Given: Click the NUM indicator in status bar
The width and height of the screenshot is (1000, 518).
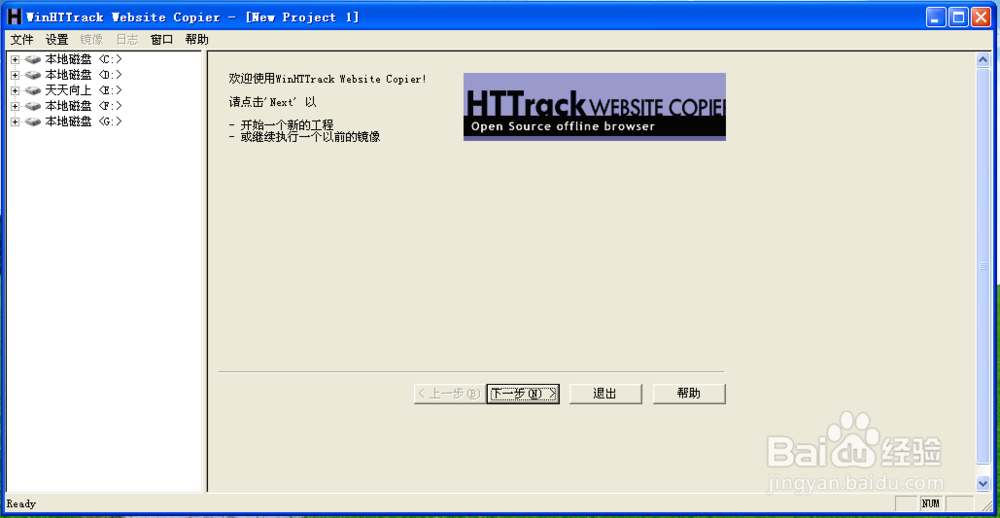Looking at the screenshot, I should 931,503.
